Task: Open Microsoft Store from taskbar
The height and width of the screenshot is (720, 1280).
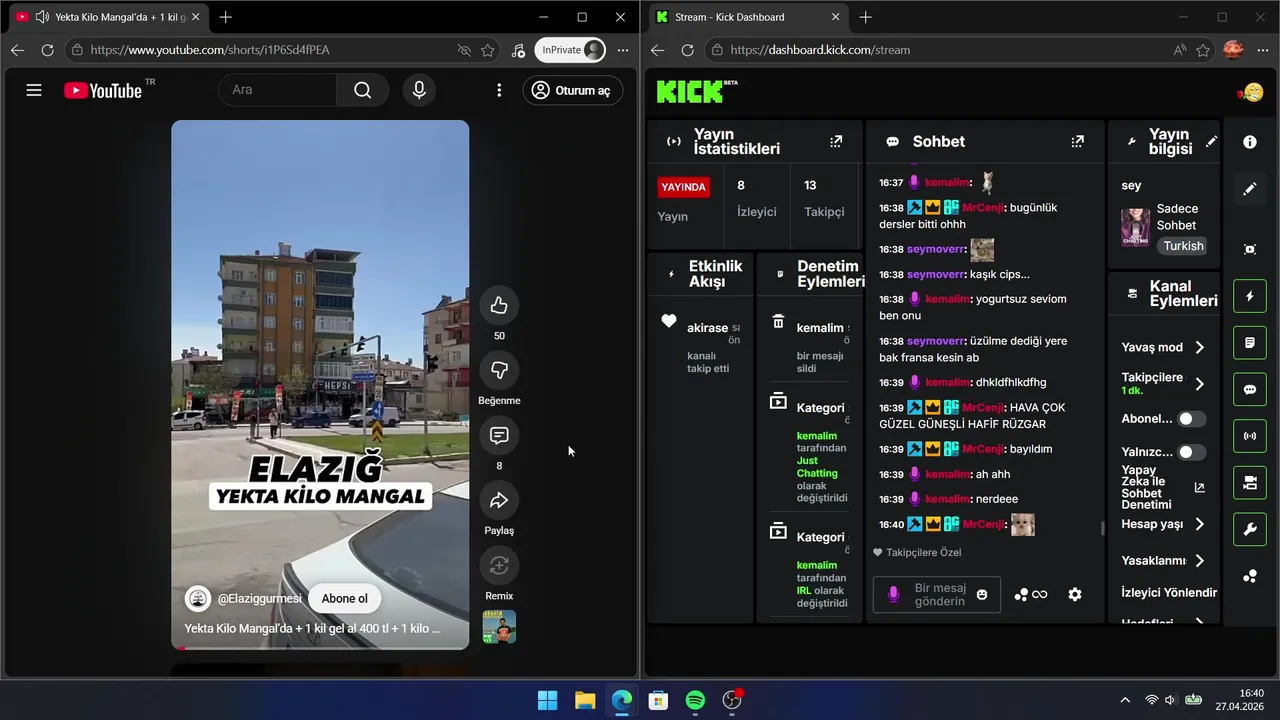Action: tap(658, 700)
